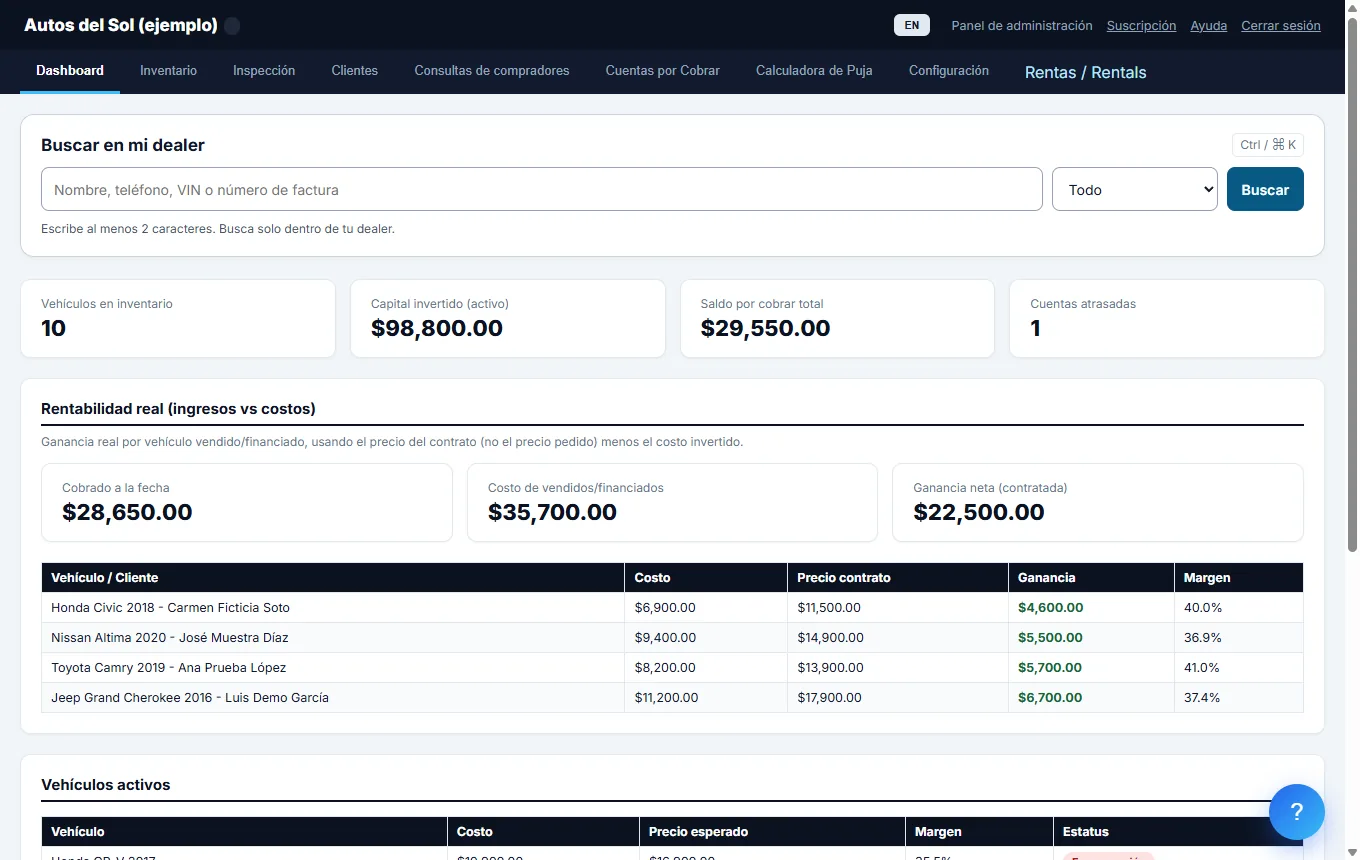Click the dark round badge beside Autos del Sol
This screenshot has width=1360, height=860.
pos(232,26)
